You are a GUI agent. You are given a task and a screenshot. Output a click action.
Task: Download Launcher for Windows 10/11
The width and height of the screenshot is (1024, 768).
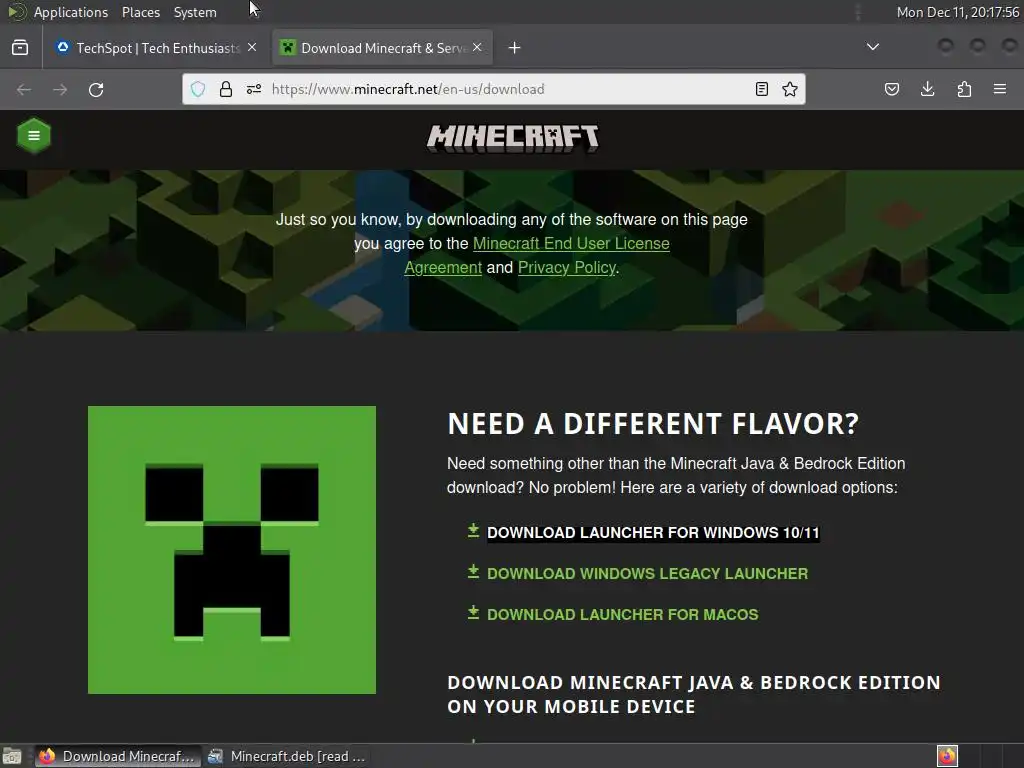(x=653, y=533)
